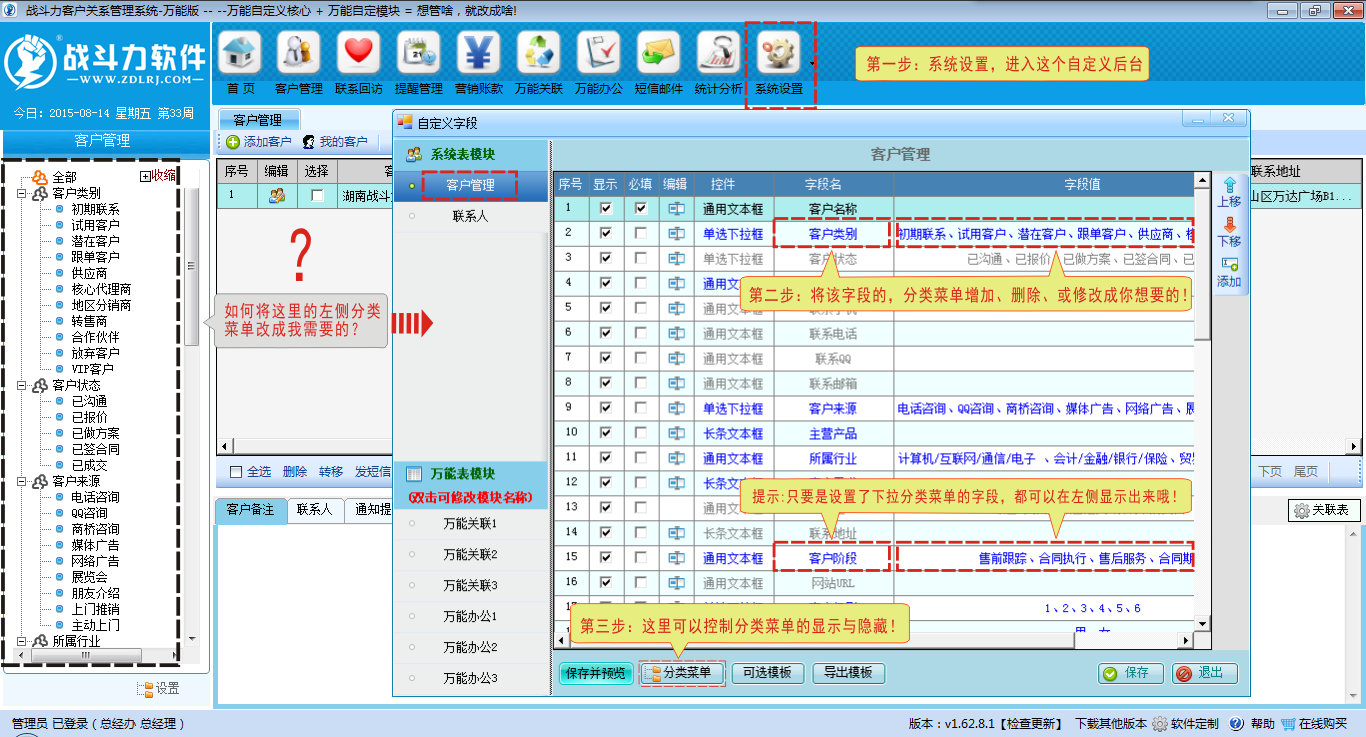
Task: Click the 分类菜单 button
Action: coord(681,673)
